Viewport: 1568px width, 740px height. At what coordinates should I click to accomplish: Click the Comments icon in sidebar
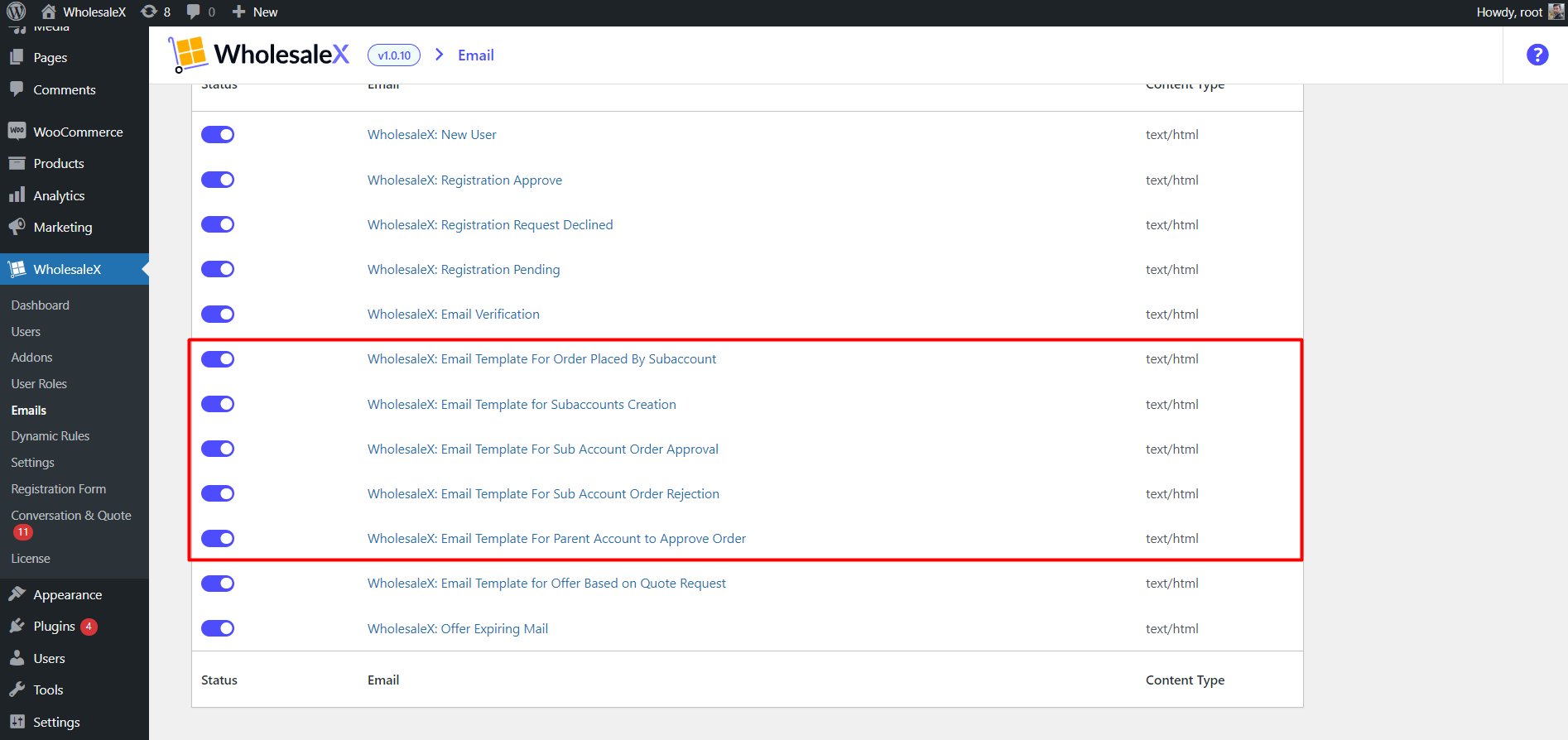point(17,89)
